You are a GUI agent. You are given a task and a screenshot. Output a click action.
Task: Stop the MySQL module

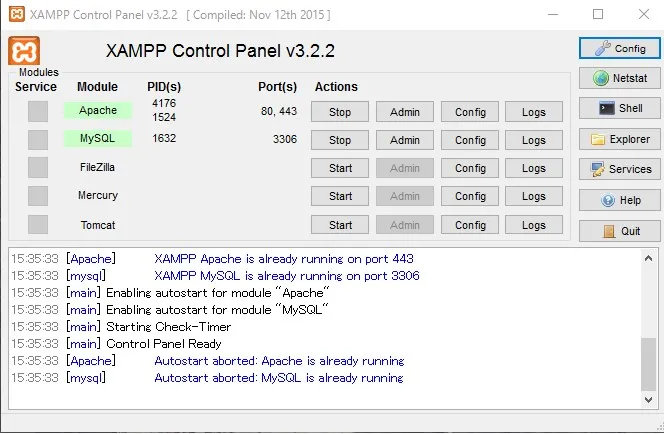pos(340,140)
